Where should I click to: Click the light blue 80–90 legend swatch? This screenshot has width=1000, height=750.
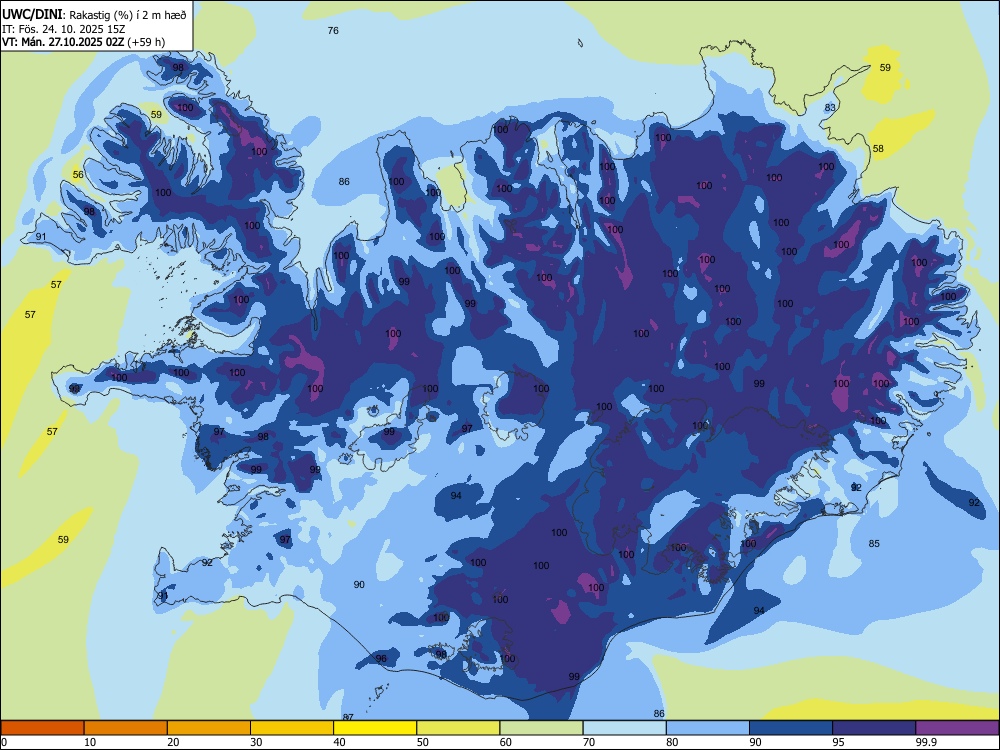[708, 728]
